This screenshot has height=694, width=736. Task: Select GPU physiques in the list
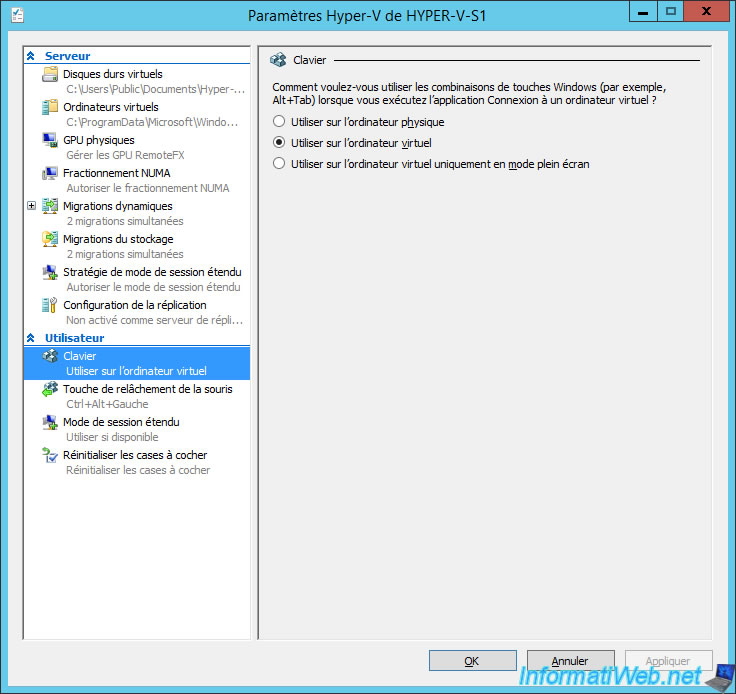coord(99,140)
